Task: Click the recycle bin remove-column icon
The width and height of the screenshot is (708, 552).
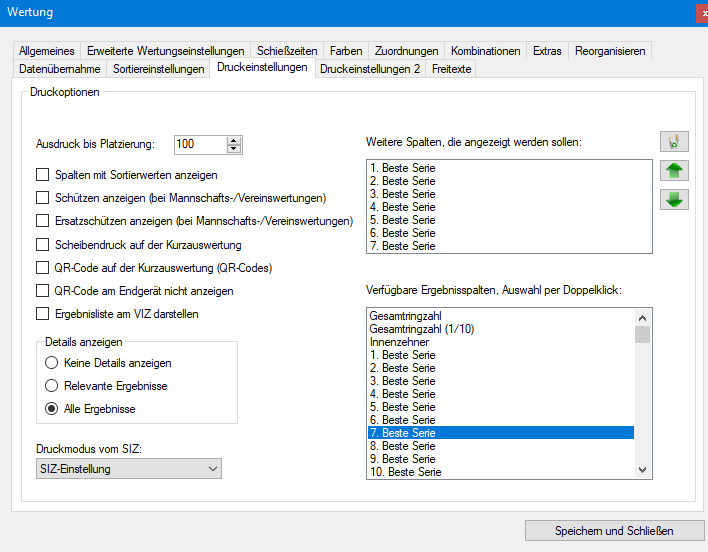Action: coord(674,141)
